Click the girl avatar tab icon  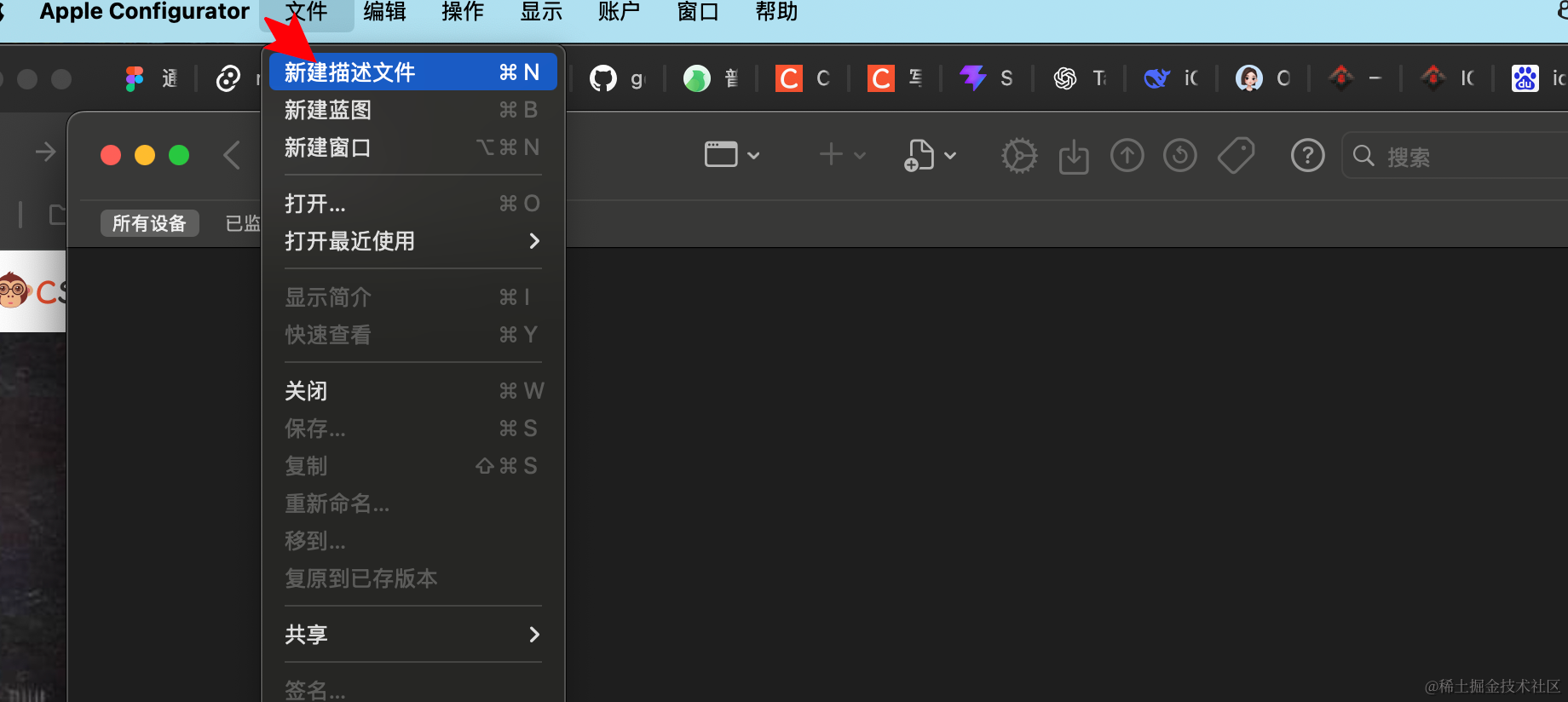(1249, 79)
